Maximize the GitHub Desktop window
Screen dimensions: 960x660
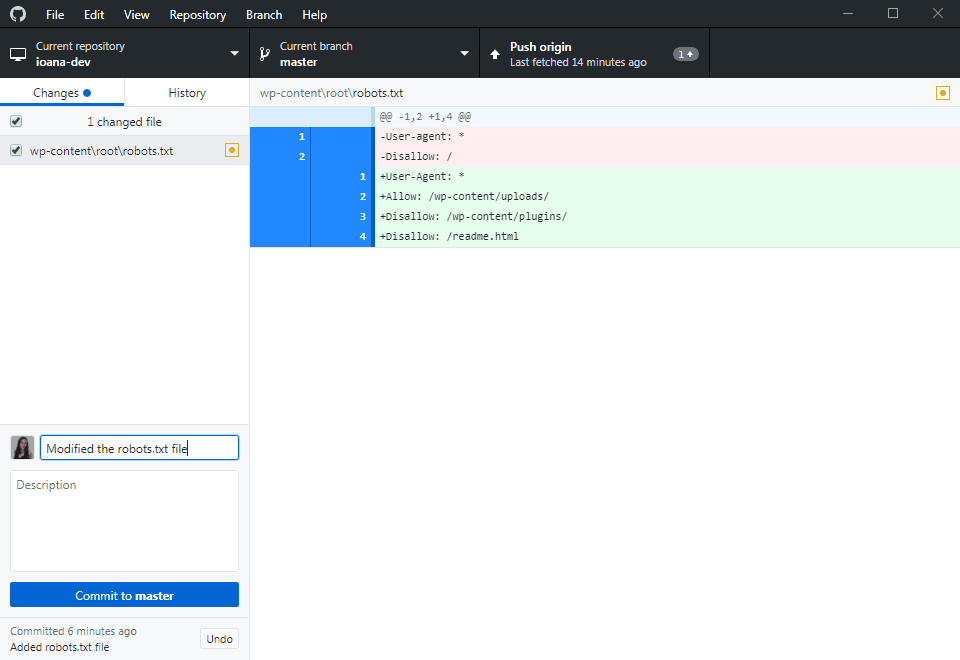point(893,13)
